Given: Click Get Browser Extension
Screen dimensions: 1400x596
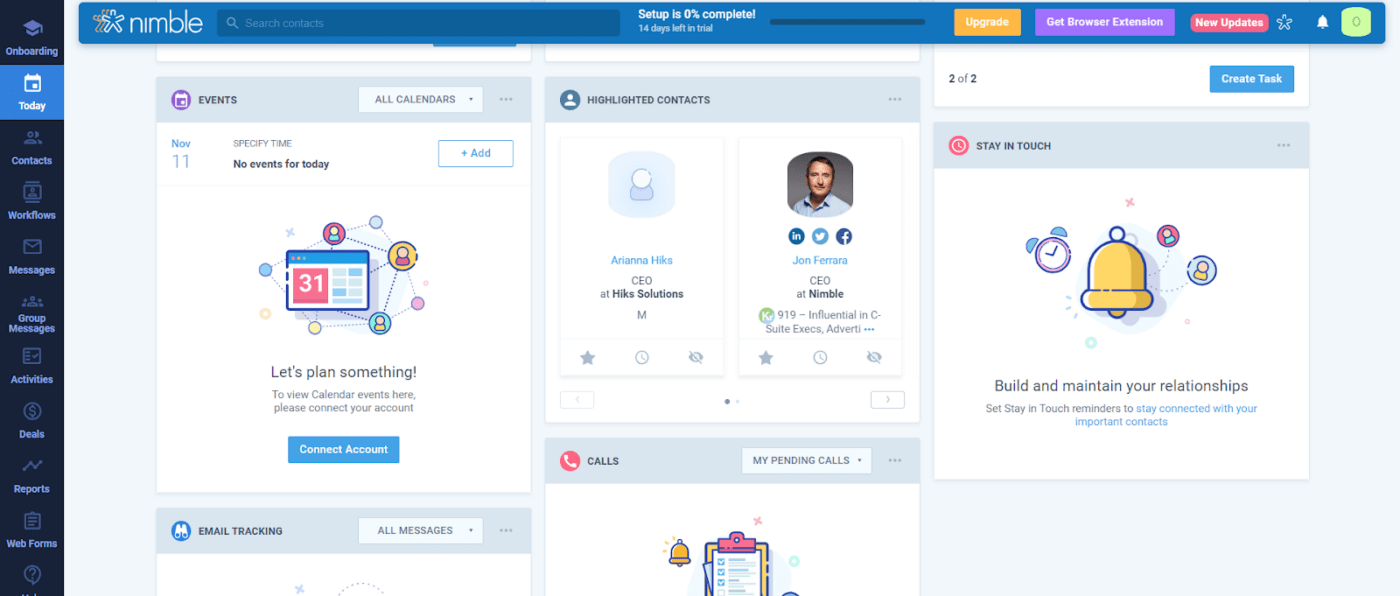Looking at the screenshot, I should pyautogui.click(x=1105, y=22).
